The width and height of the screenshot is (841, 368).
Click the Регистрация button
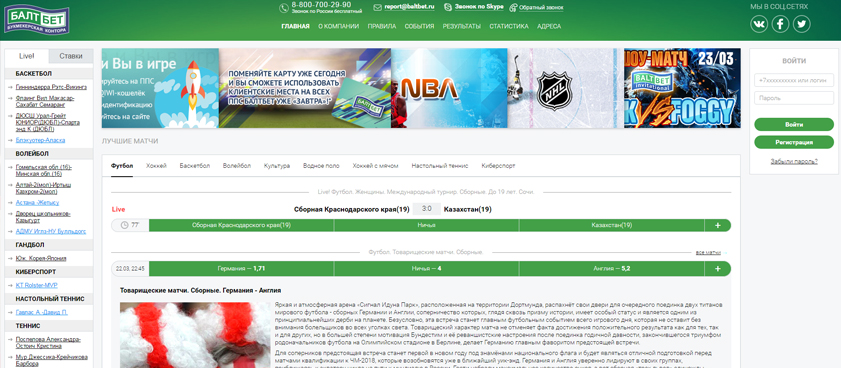794,142
